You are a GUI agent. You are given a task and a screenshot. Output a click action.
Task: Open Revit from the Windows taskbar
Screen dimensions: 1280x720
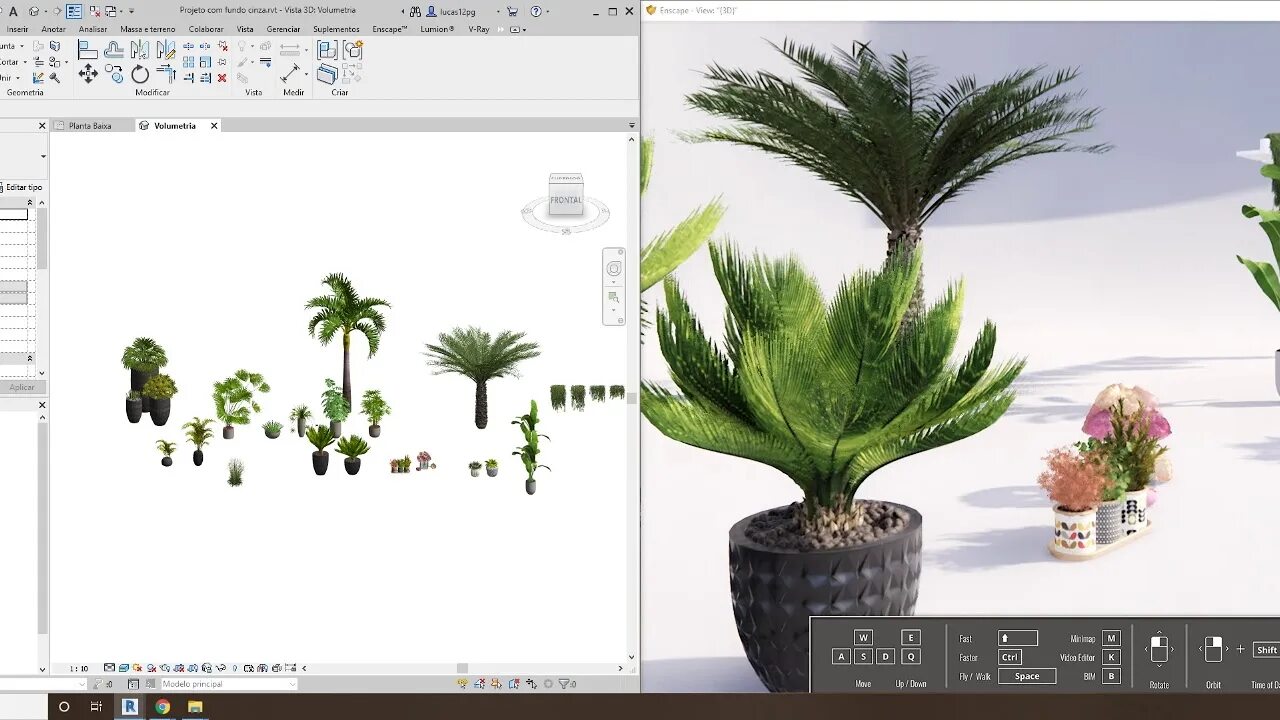pyautogui.click(x=129, y=706)
